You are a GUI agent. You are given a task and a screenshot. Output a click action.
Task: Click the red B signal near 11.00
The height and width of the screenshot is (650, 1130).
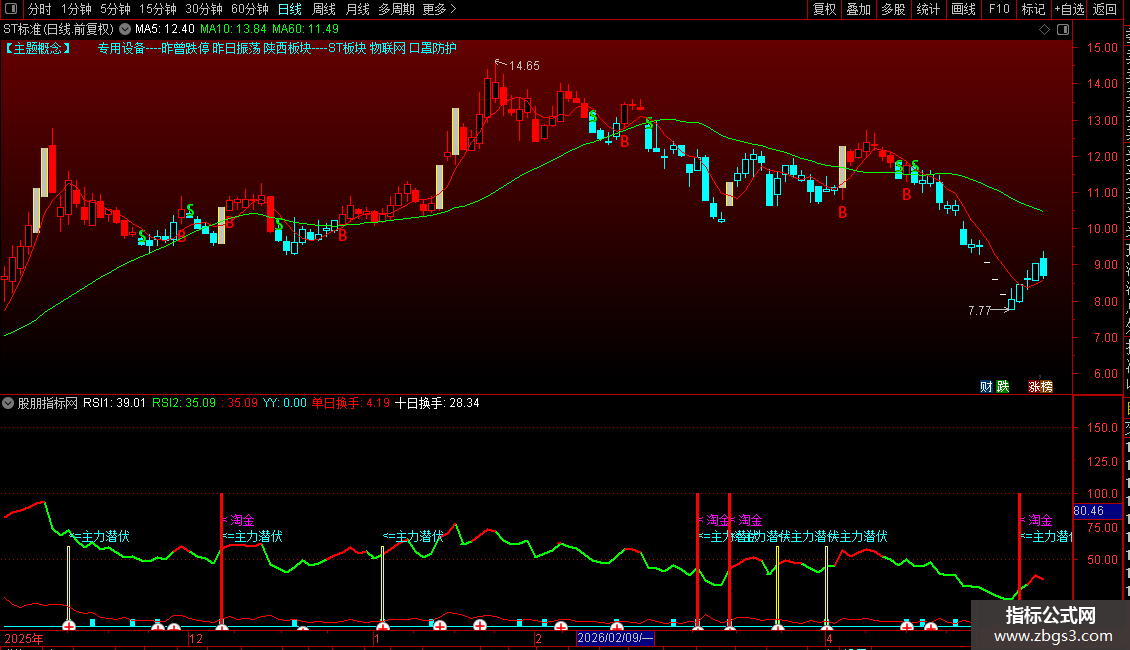pos(907,195)
